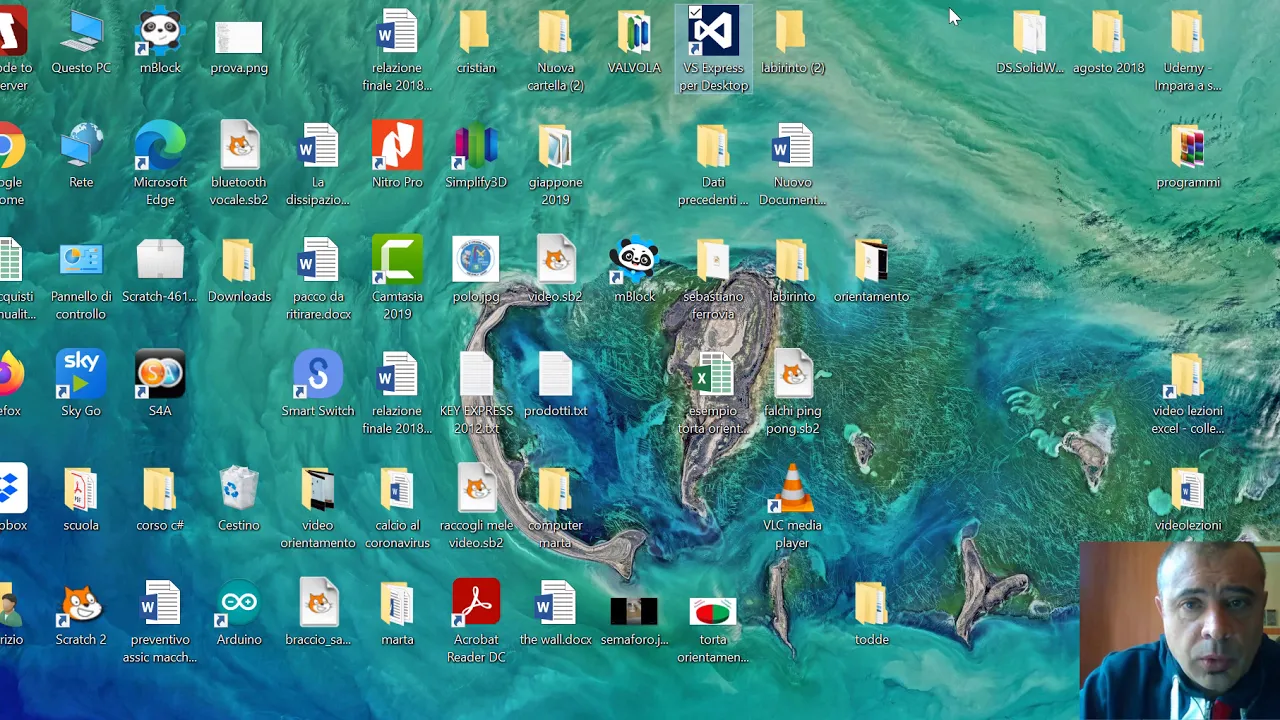The image size is (1280, 720).
Task: Select the Scratch-461... installer icon
Action: pyautogui.click(x=160, y=270)
